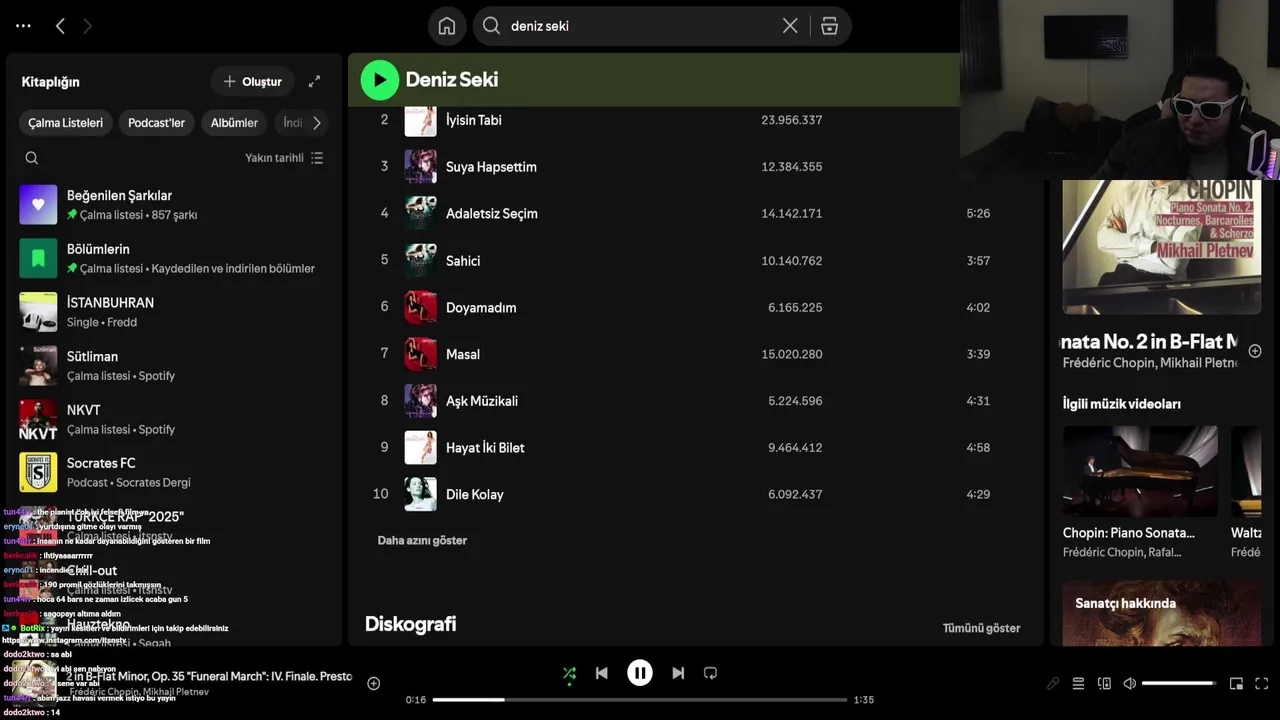
Task: Click album art of Suya Hapsettim
Action: (x=420, y=167)
